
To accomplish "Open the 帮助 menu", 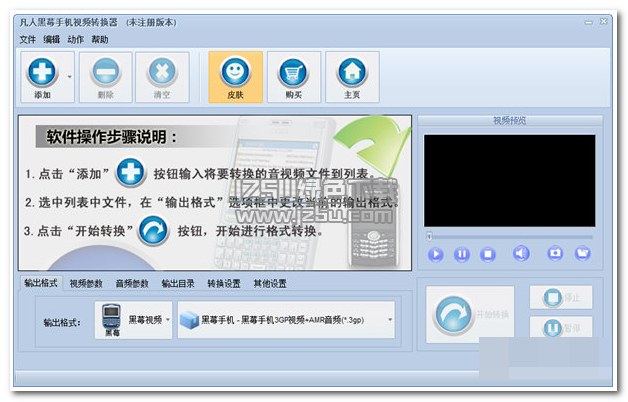I will tap(100, 39).
